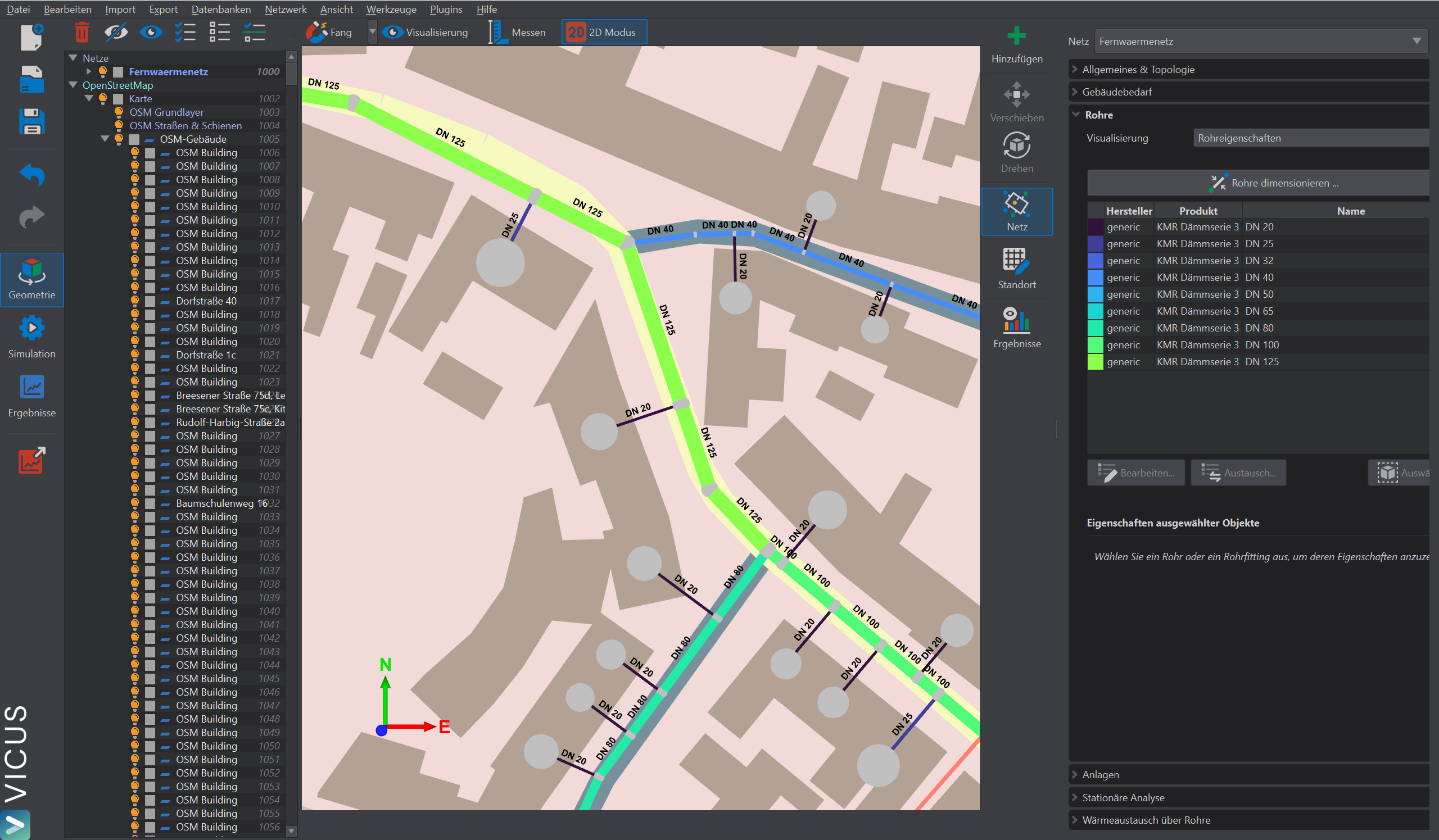The height and width of the screenshot is (840, 1439).
Task: Toggle visibility bulb for Dorfstraße 40
Action: point(135,301)
